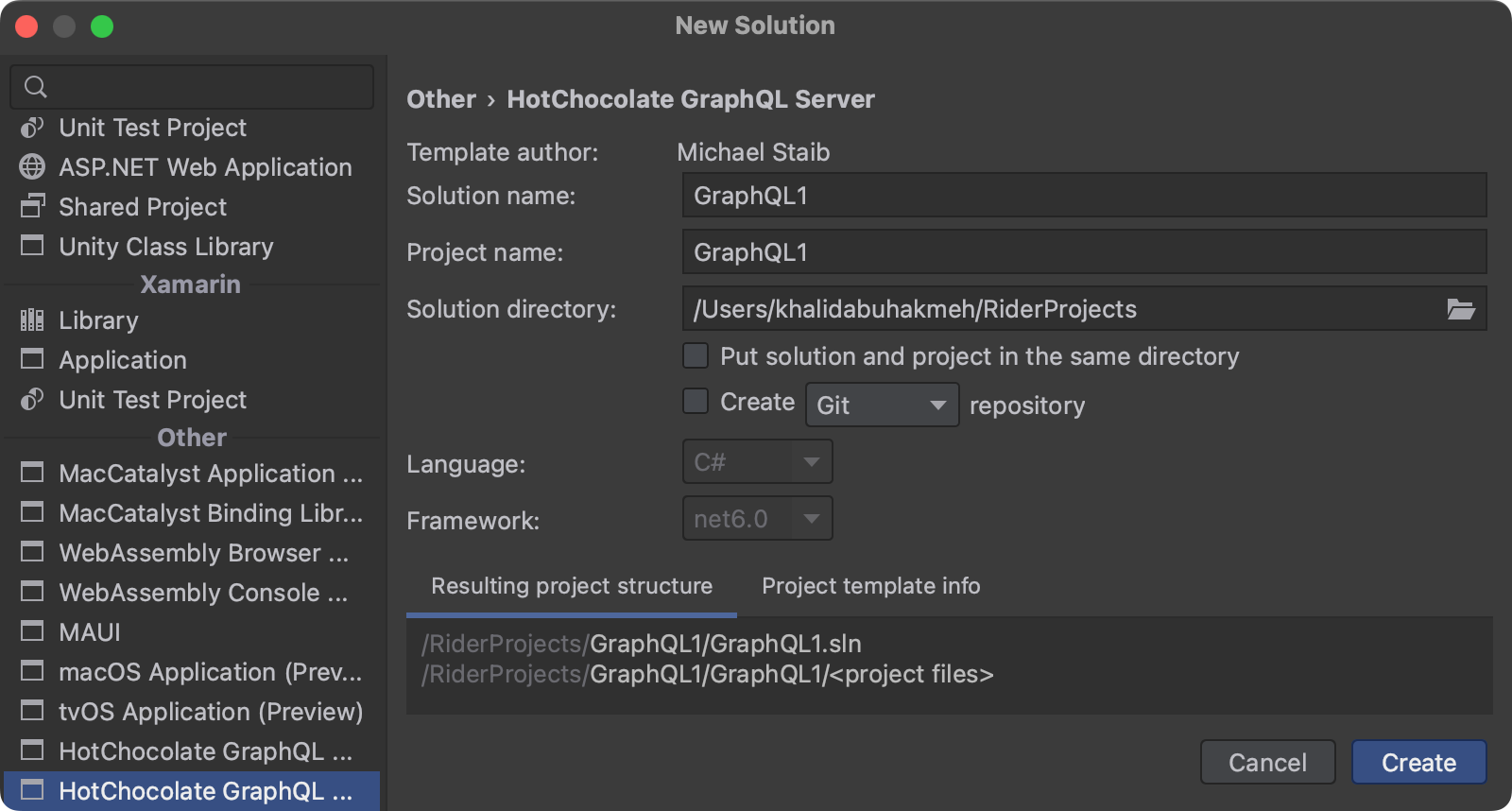1512x811 pixels.
Task: Select the ASP.NET Web Application template
Action: 192,167
